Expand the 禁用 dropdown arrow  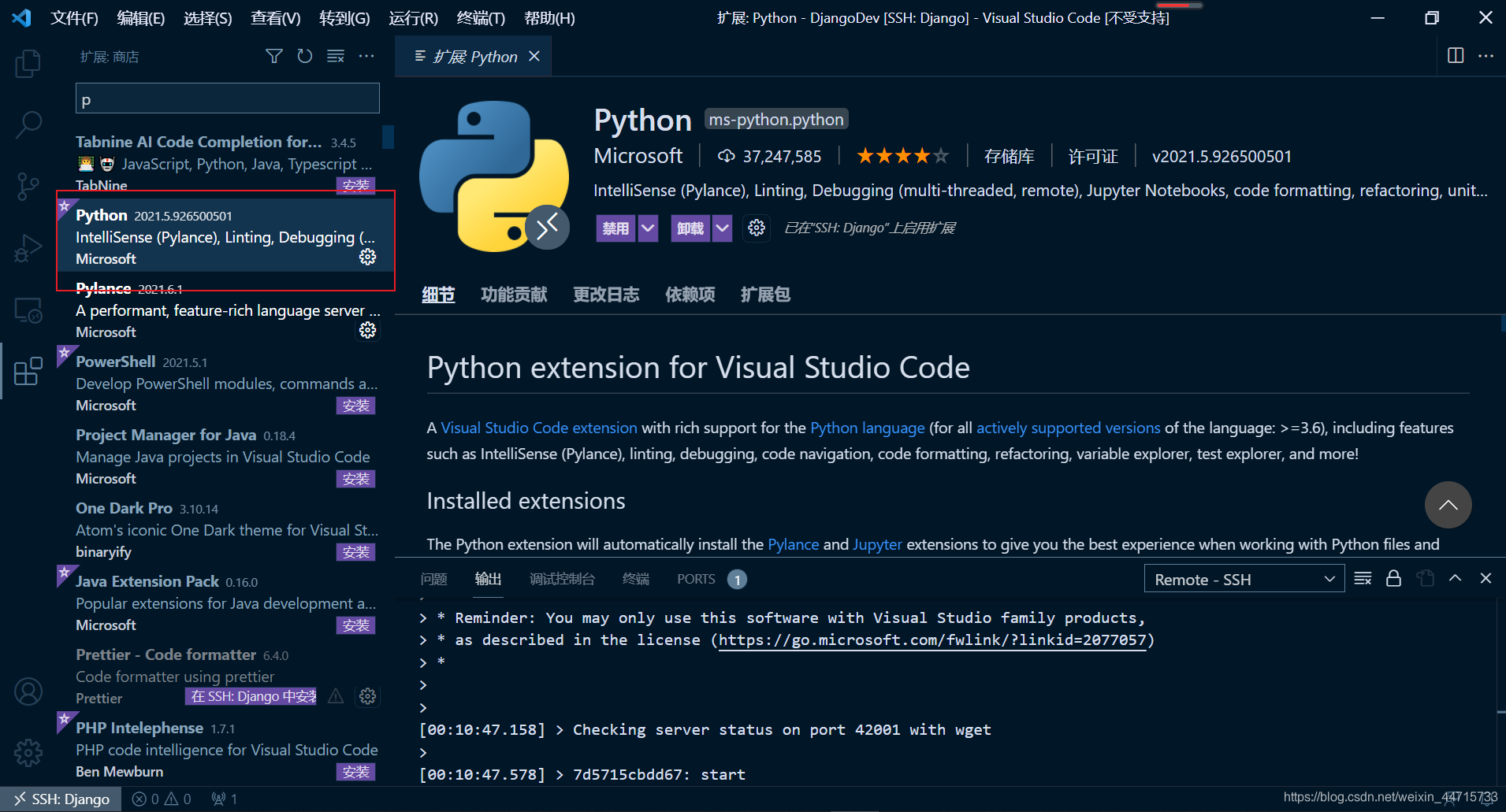[x=648, y=228]
